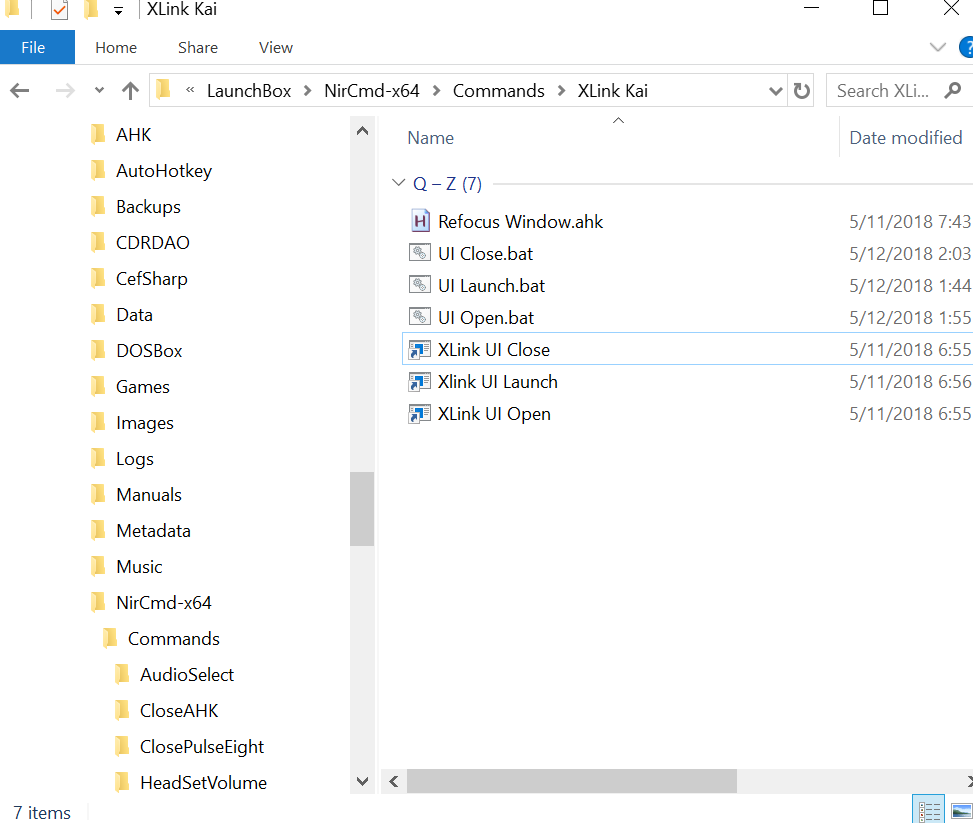Image resolution: width=973 pixels, height=823 pixels.
Task: Click in the Search XLink Kai box
Action: (882, 91)
